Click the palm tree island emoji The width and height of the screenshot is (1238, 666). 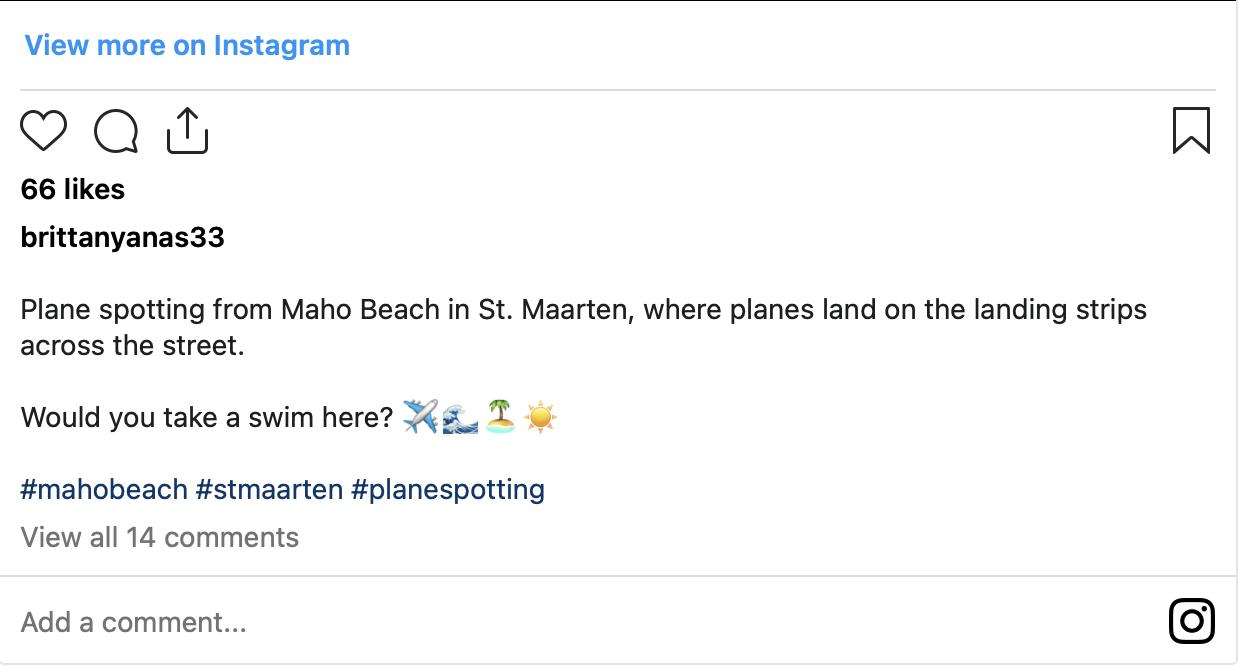[x=500, y=417]
